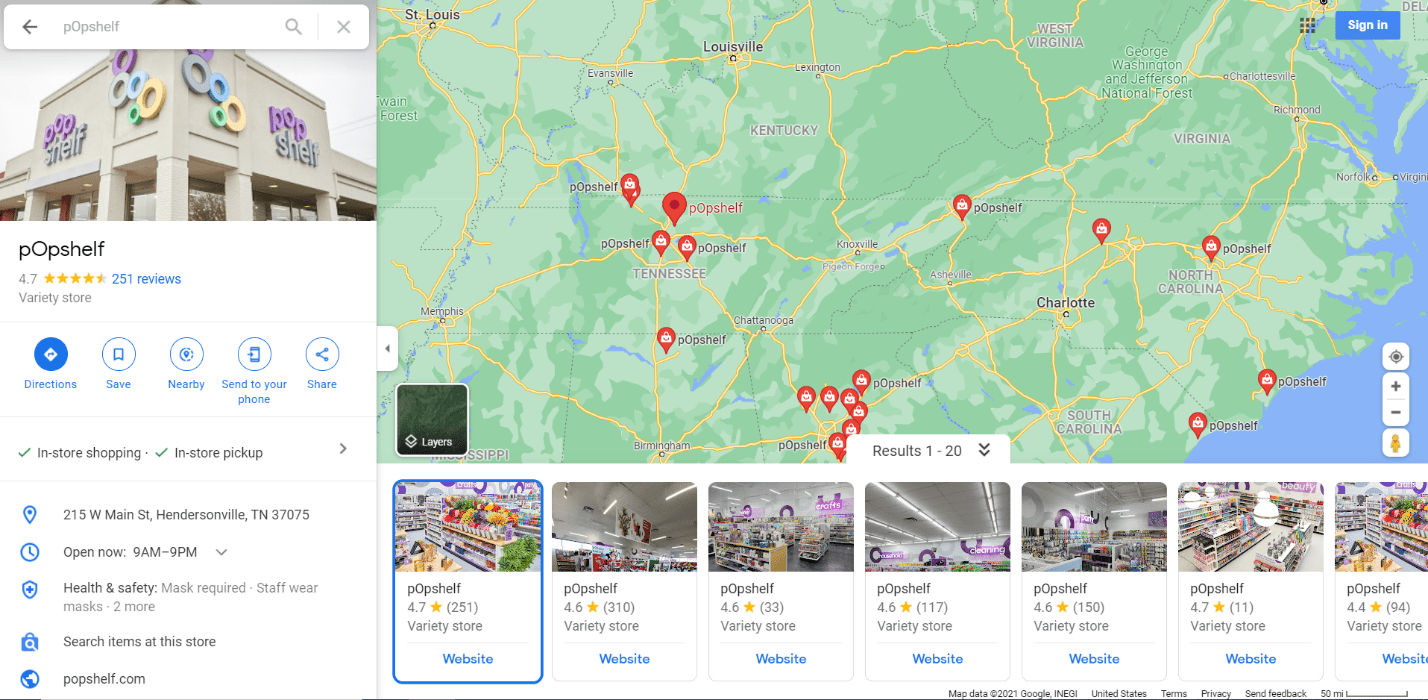1428x700 pixels.
Task: Open Google apps grid
Action: click(1308, 25)
